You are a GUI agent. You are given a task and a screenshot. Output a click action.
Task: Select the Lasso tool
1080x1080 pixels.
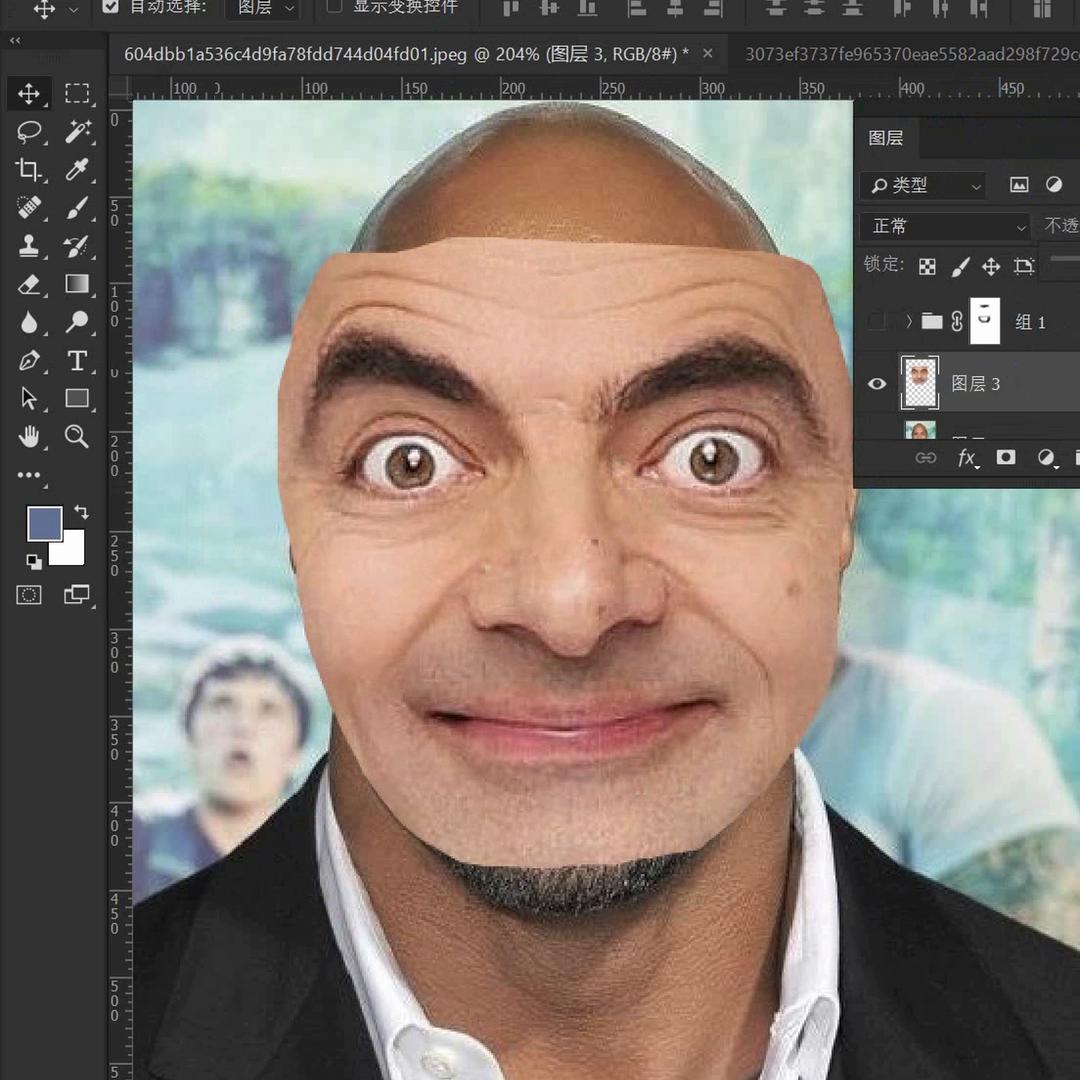tap(29, 132)
